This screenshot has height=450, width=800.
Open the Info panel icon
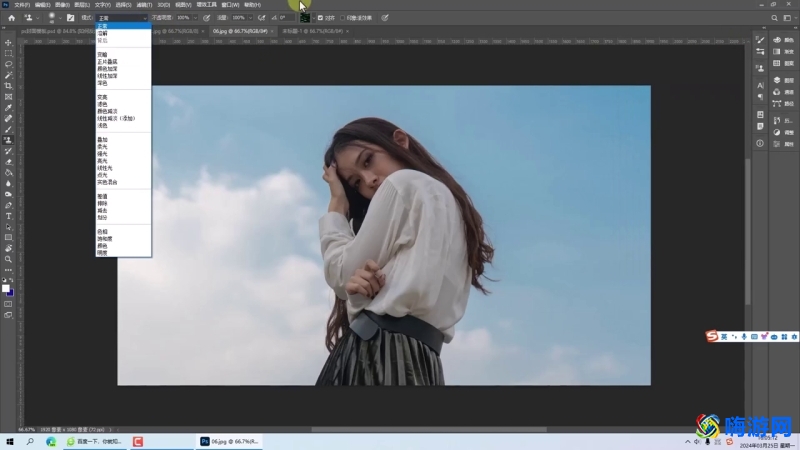[x=760, y=143]
